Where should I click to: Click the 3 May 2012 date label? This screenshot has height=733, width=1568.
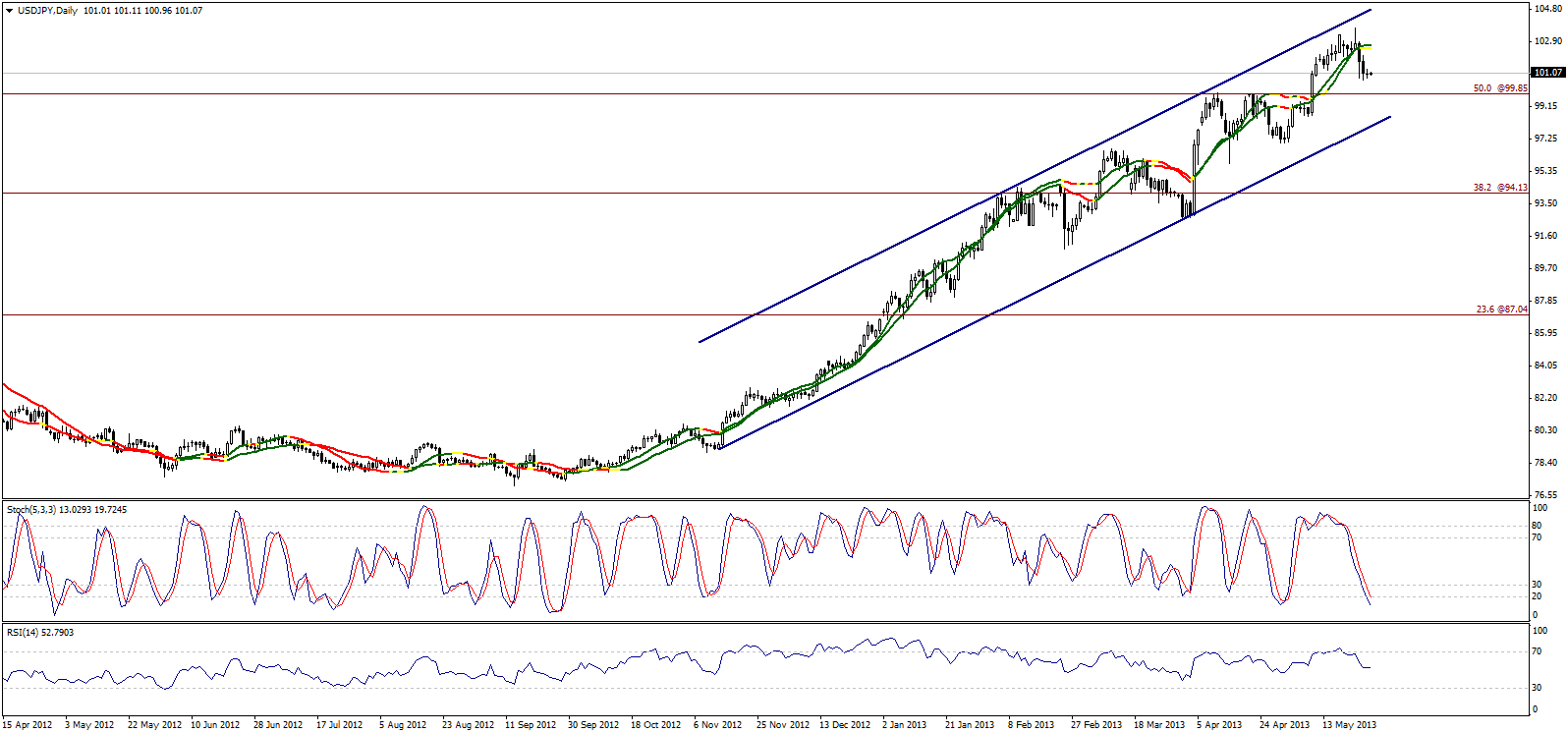coord(89,725)
